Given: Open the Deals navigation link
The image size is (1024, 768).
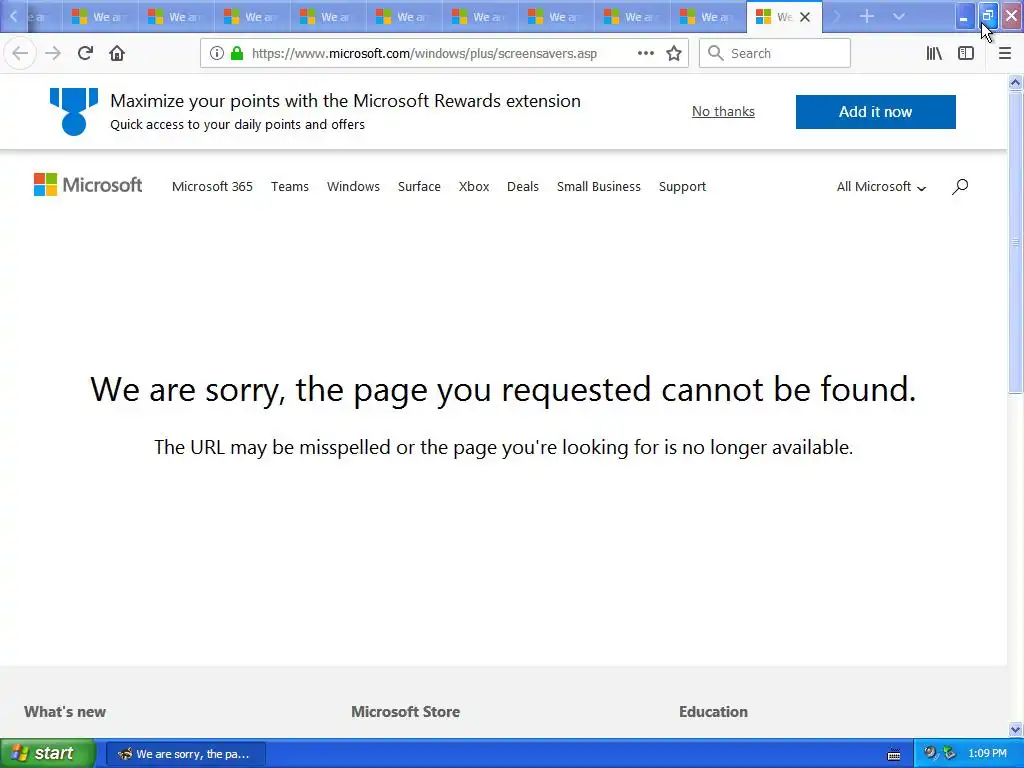Looking at the screenshot, I should (523, 187).
